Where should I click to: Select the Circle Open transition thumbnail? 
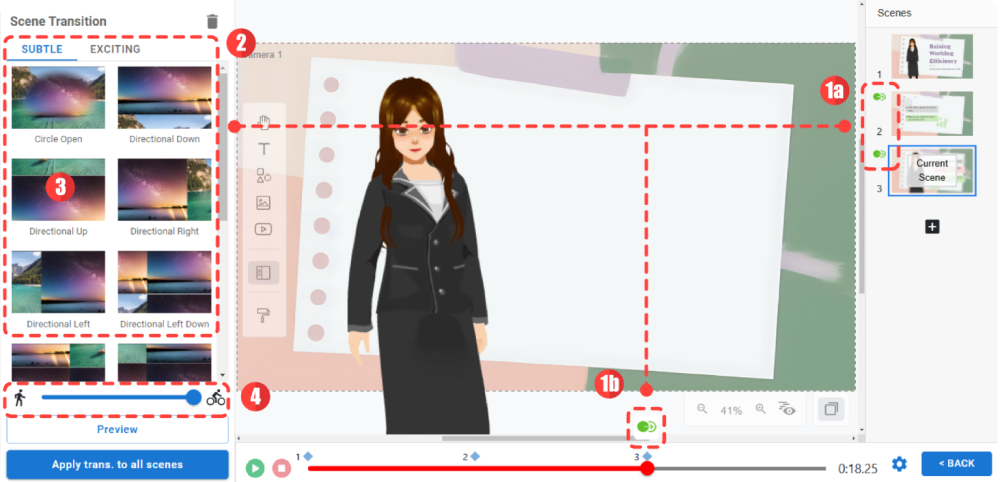coord(58,98)
